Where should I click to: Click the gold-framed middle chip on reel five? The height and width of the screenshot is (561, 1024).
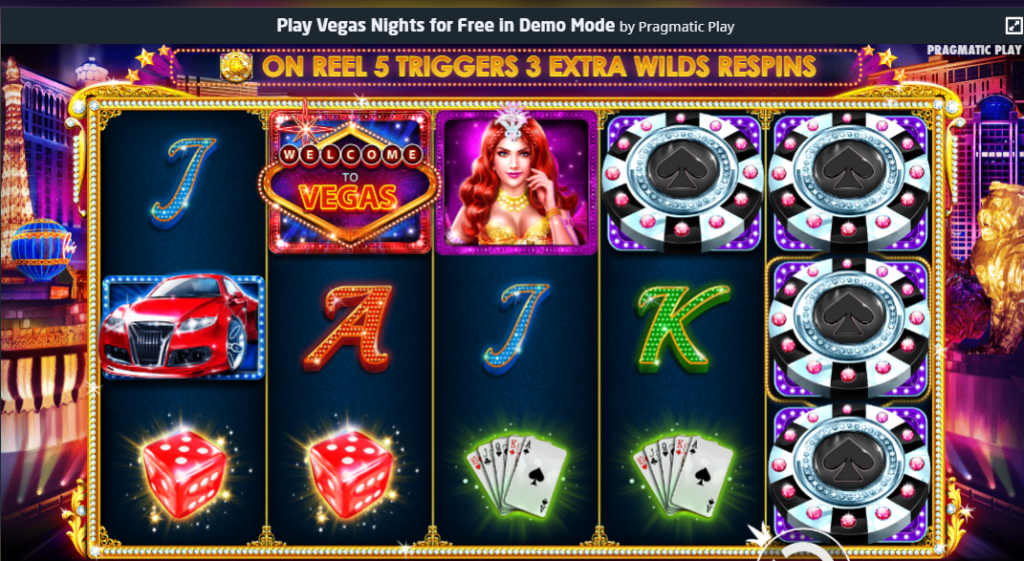849,328
